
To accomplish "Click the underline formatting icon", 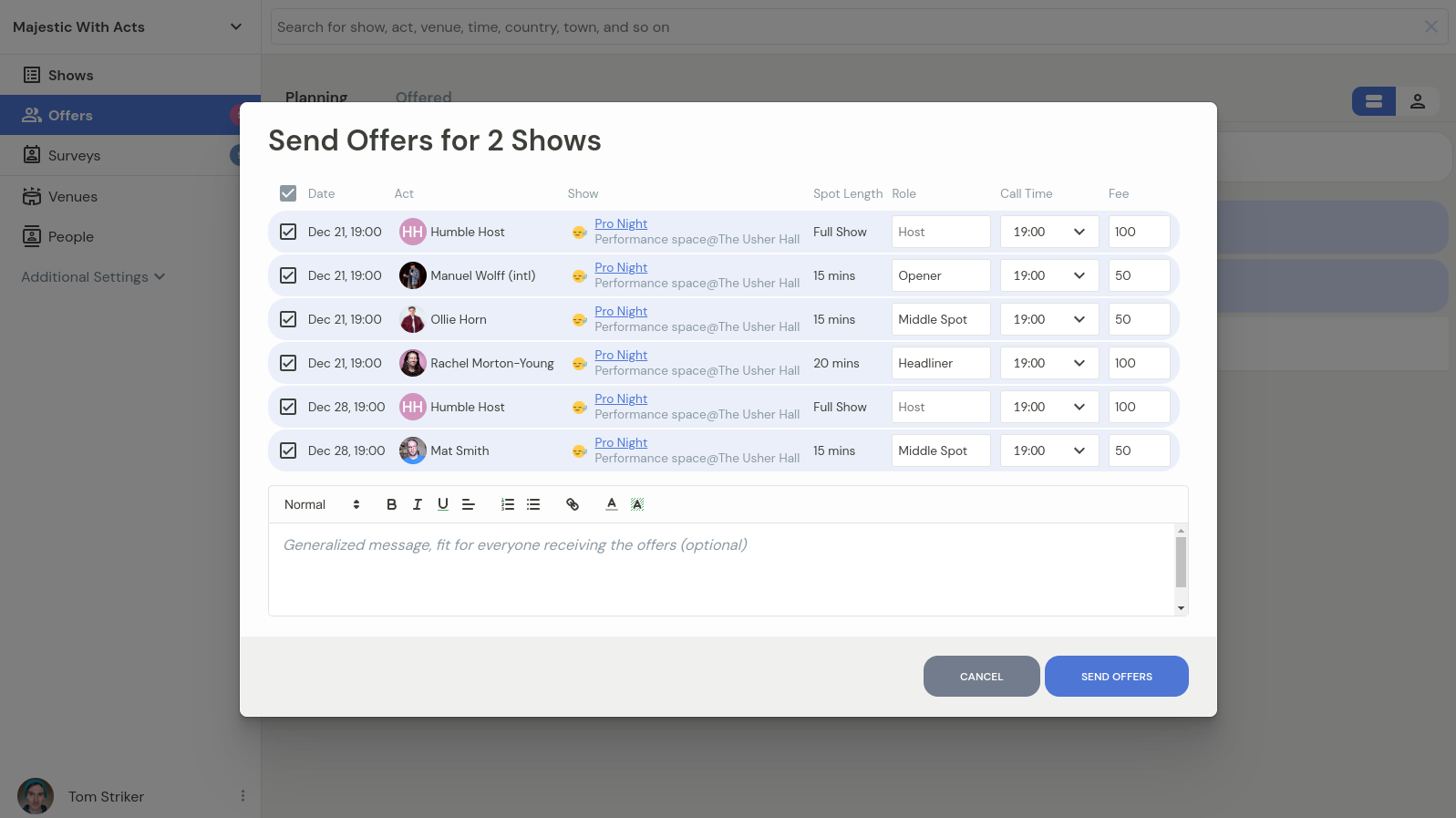I will click(x=443, y=504).
